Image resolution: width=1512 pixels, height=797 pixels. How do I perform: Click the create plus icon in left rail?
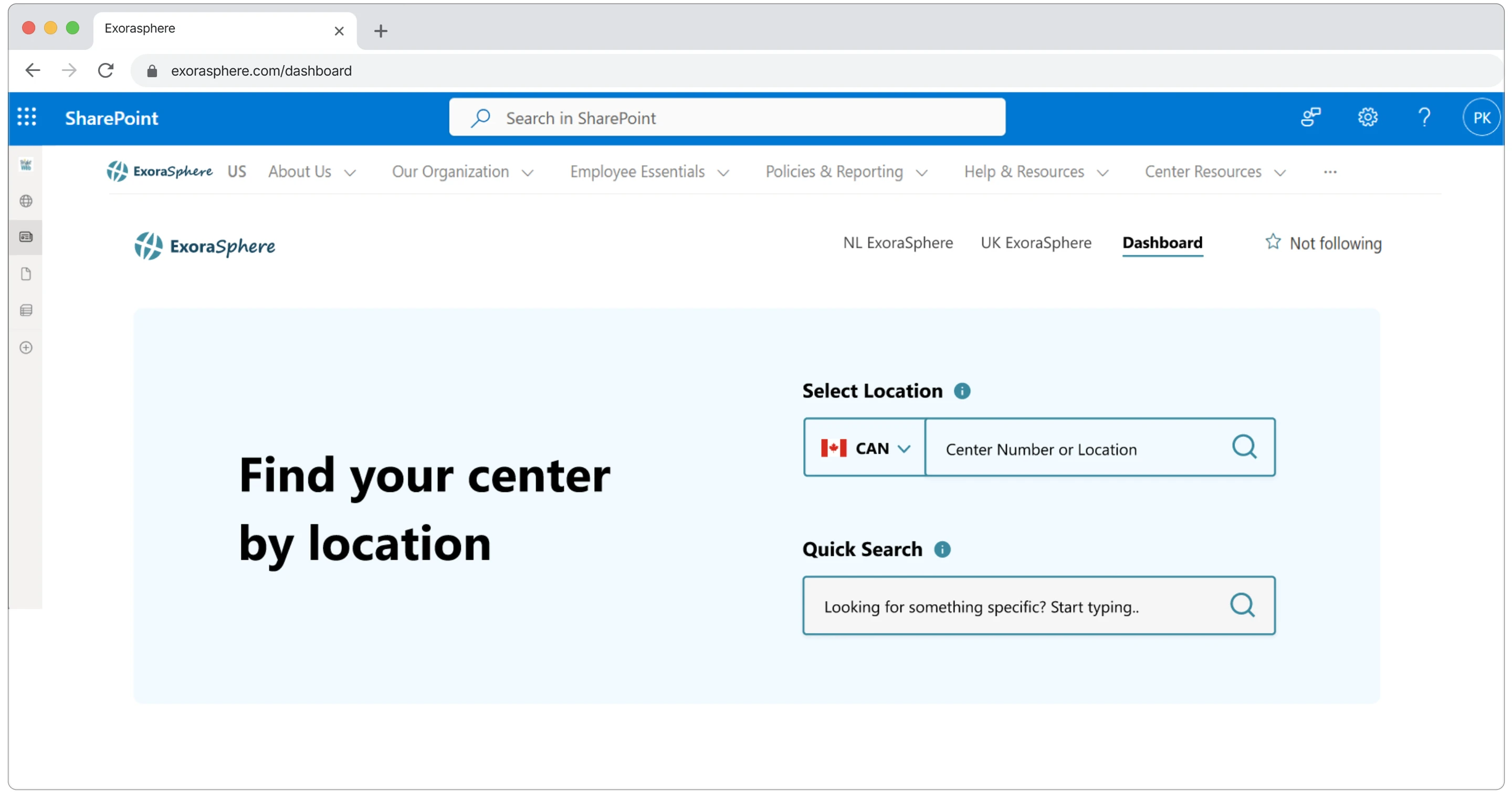point(26,348)
